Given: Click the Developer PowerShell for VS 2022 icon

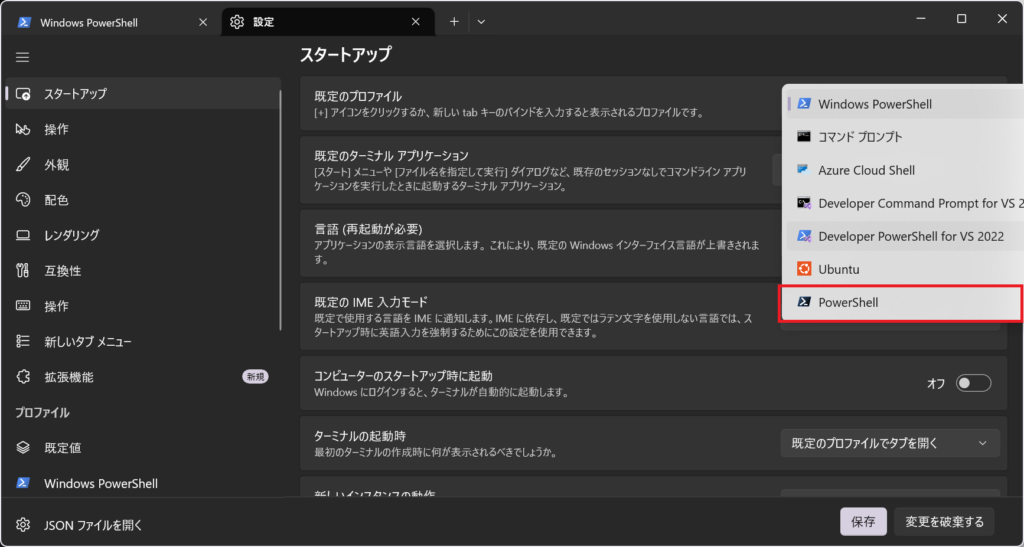Looking at the screenshot, I should (804, 236).
